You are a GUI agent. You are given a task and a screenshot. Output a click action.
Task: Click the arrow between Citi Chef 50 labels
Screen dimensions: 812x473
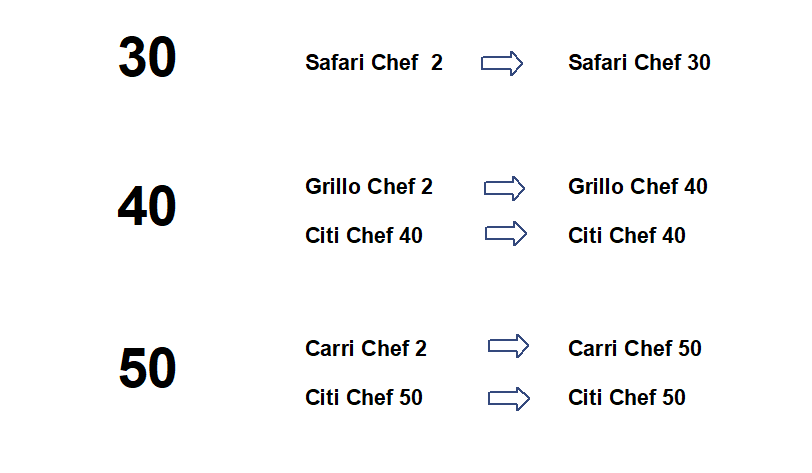[509, 398]
